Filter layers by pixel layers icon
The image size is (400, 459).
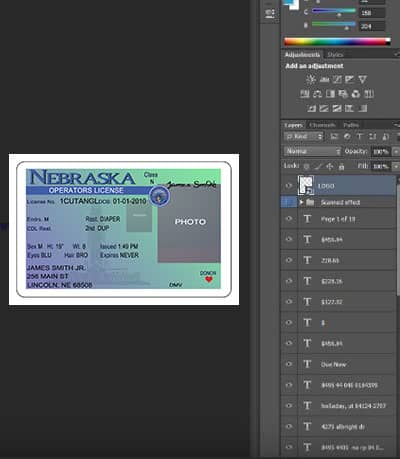(x=334, y=136)
